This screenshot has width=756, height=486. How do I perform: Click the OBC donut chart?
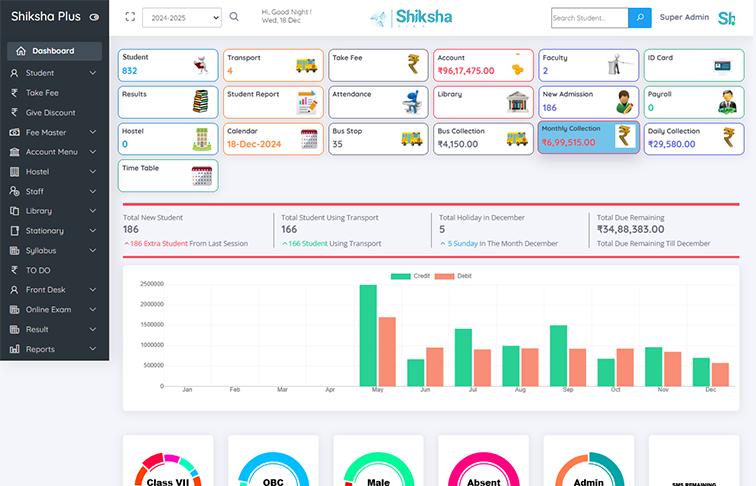(x=273, y=470)
